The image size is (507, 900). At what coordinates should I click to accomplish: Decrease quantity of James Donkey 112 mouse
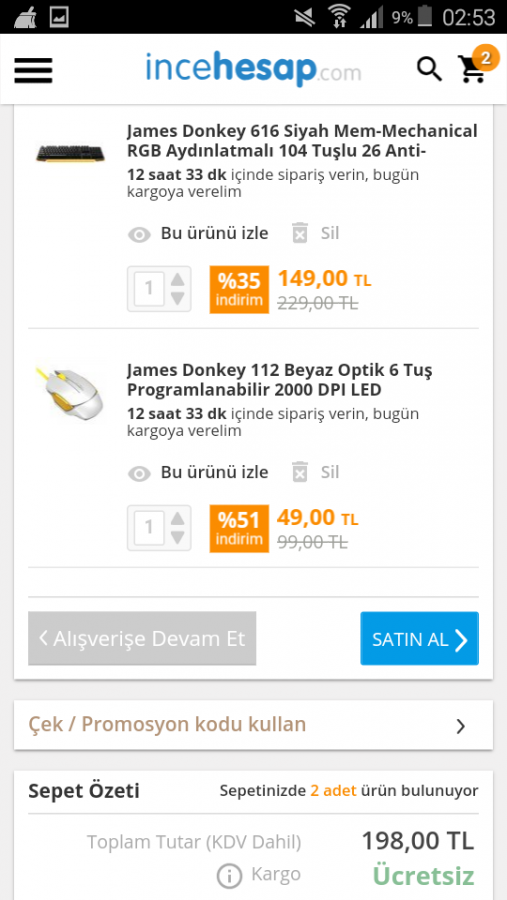point(177,537)
